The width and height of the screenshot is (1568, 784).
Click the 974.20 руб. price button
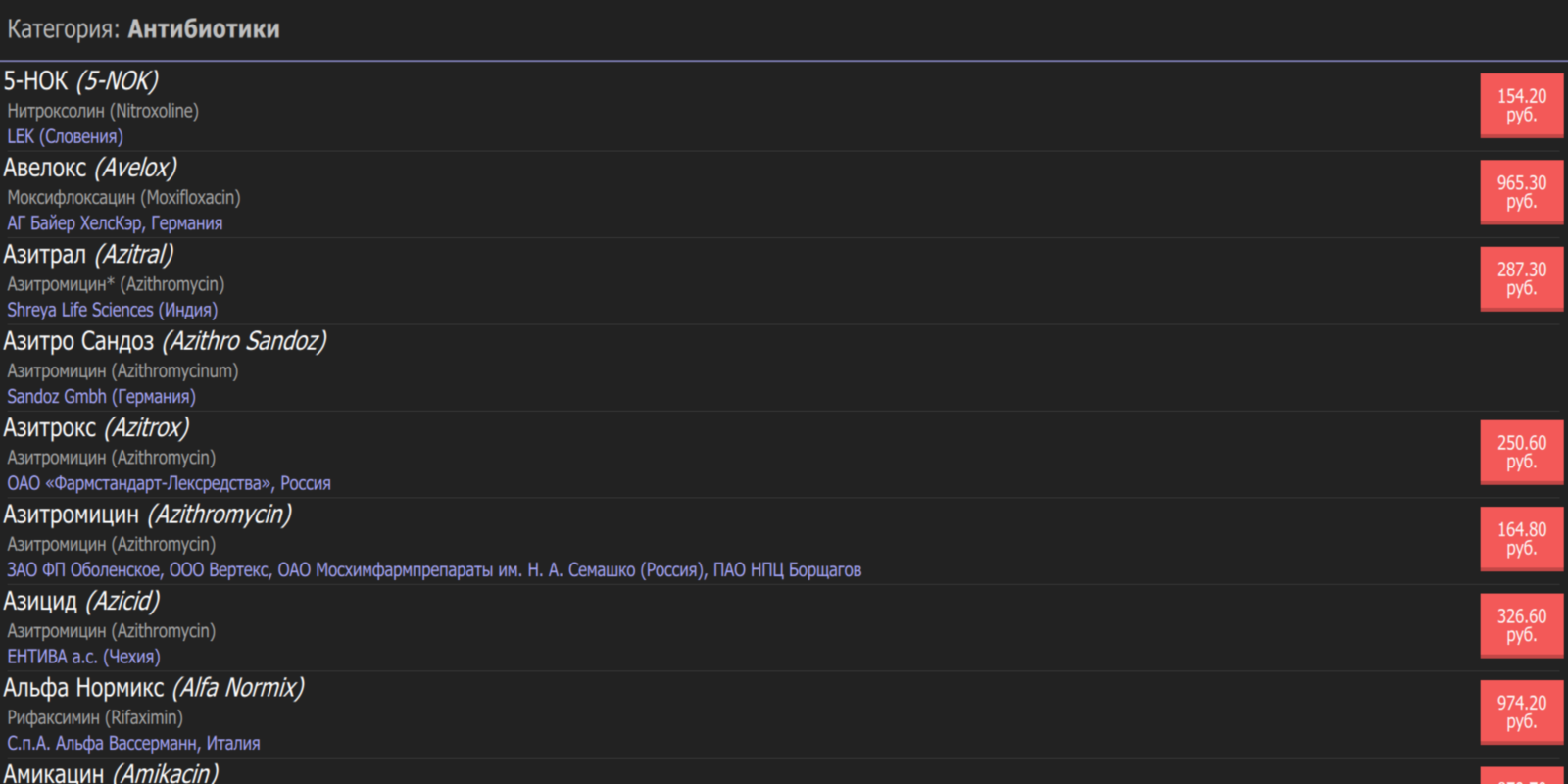pos(1521,712)
